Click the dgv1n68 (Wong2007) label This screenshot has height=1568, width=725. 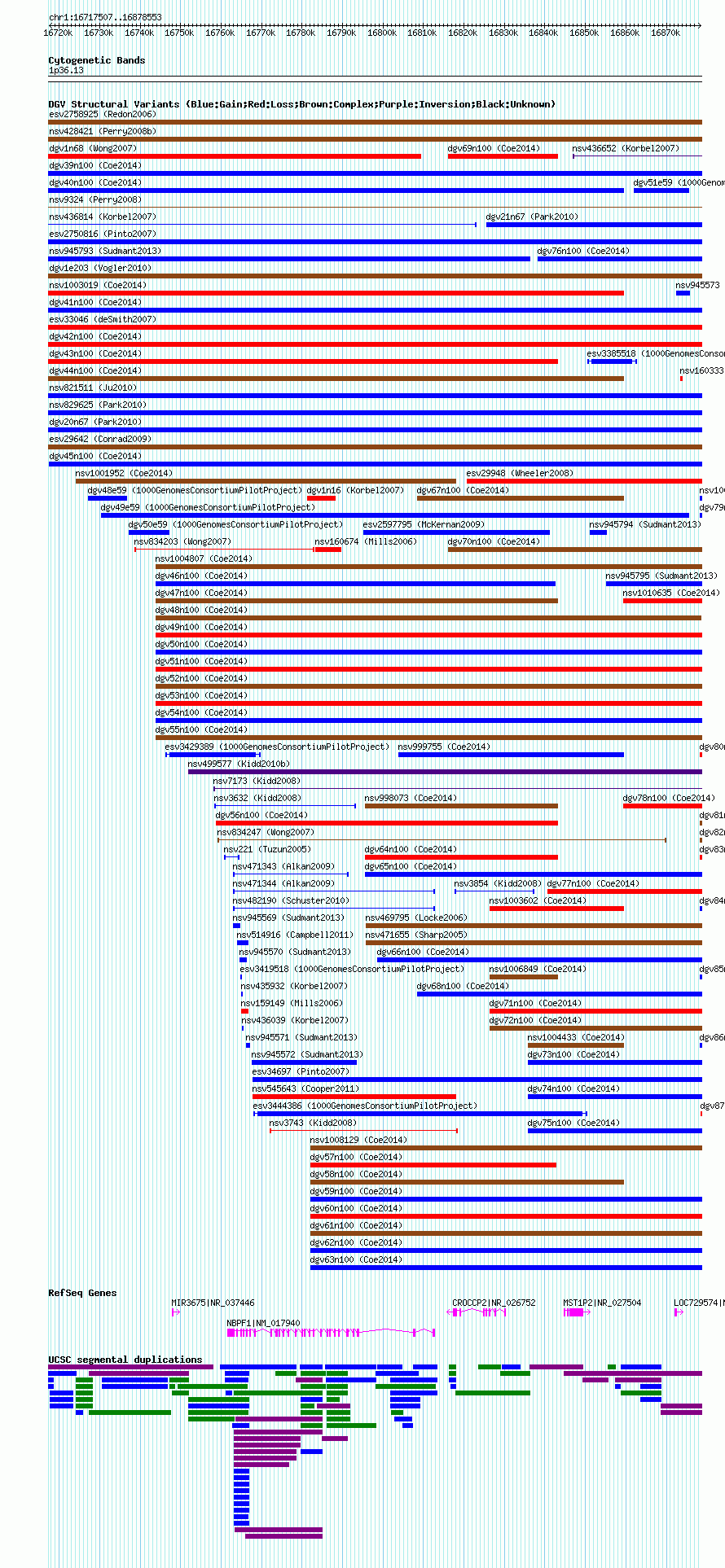tap(93, 148)
